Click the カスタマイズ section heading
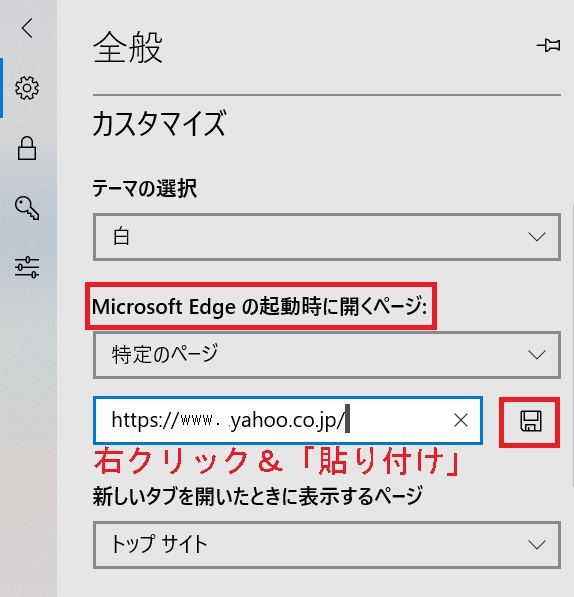Viewport: 574px width, 597px height. click(x=159, y=123)
